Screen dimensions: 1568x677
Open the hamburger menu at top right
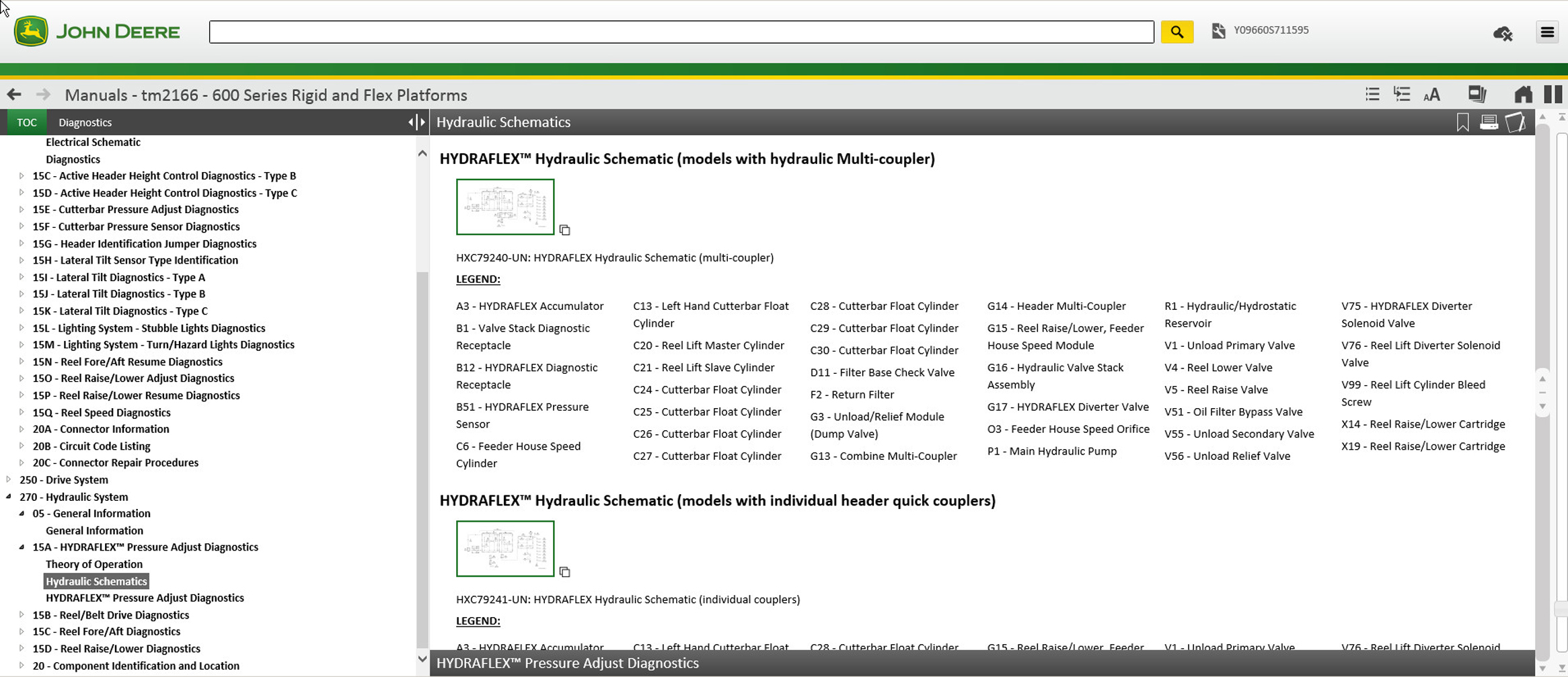(1547, 32)
